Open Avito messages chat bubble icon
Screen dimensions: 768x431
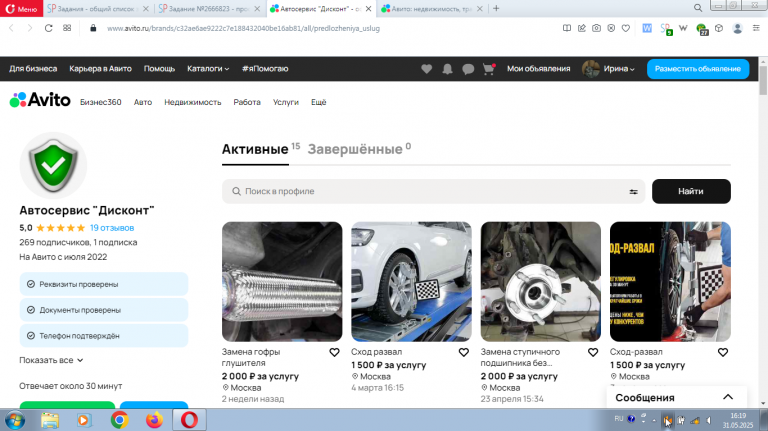coord(468,69)
